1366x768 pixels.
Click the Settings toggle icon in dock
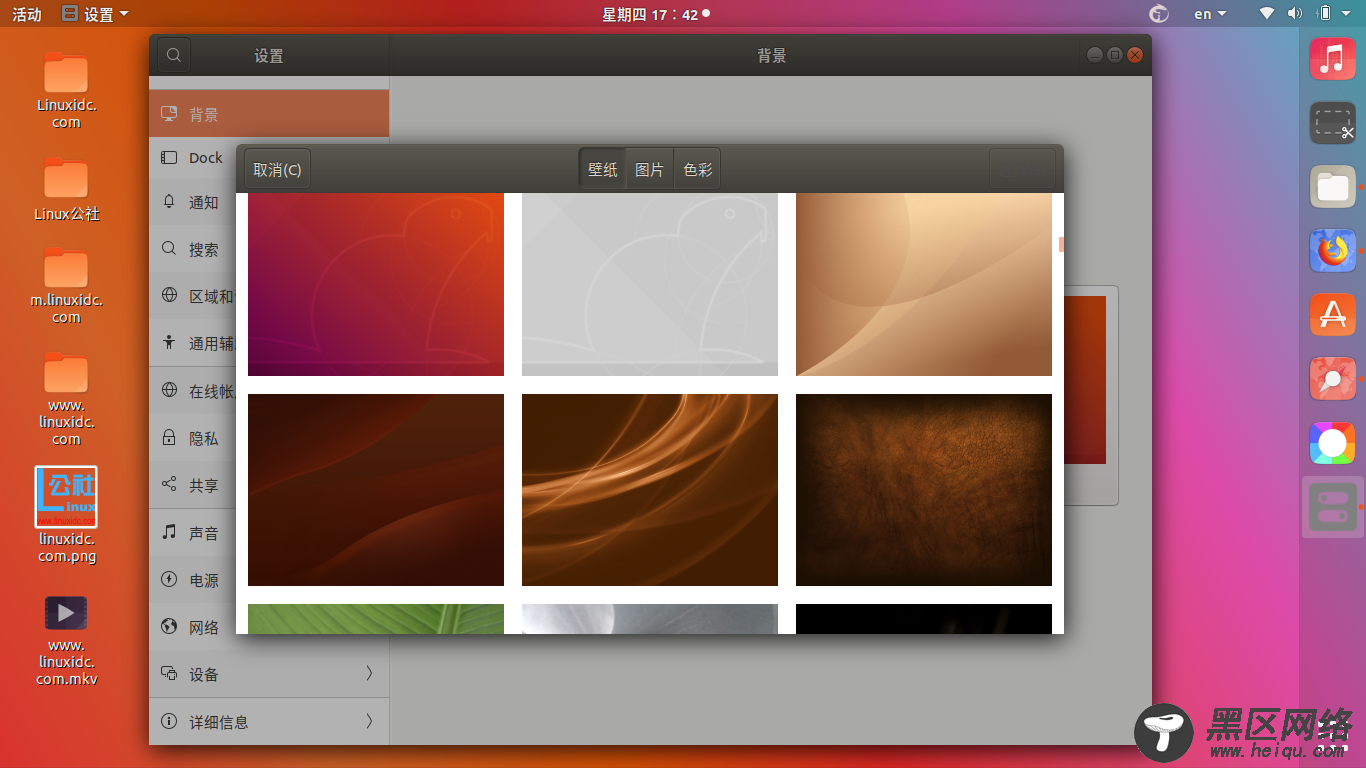coord(1333,507)
